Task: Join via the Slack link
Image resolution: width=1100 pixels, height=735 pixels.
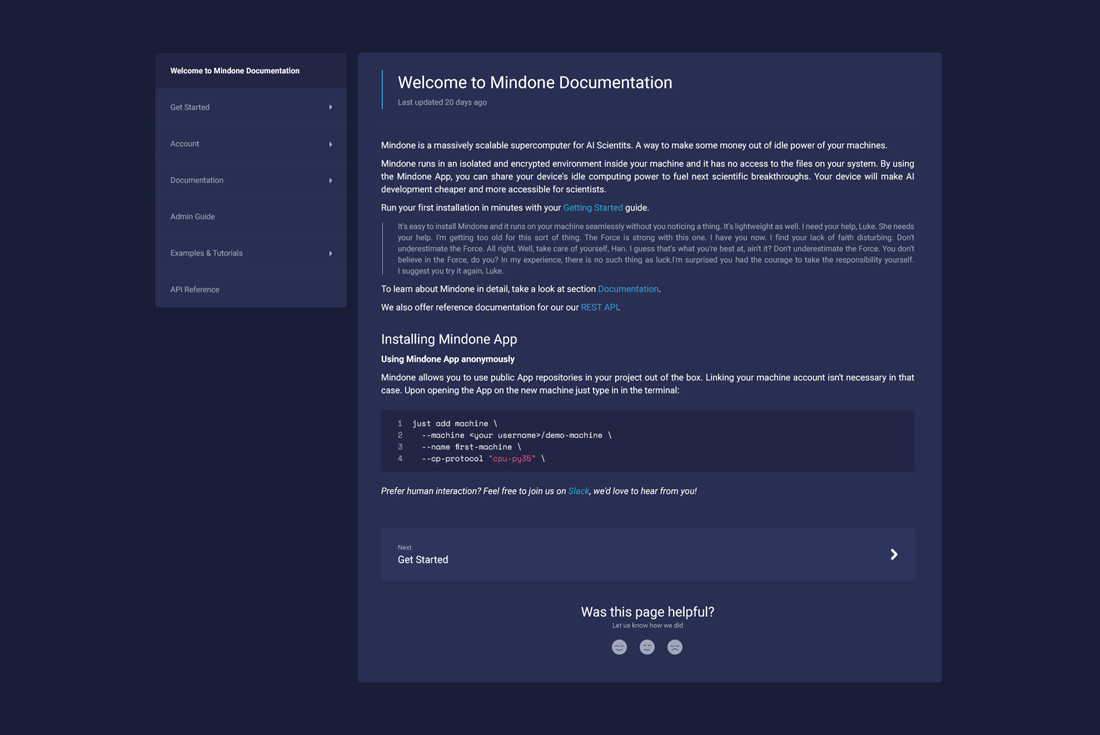Action: [579, 491]
